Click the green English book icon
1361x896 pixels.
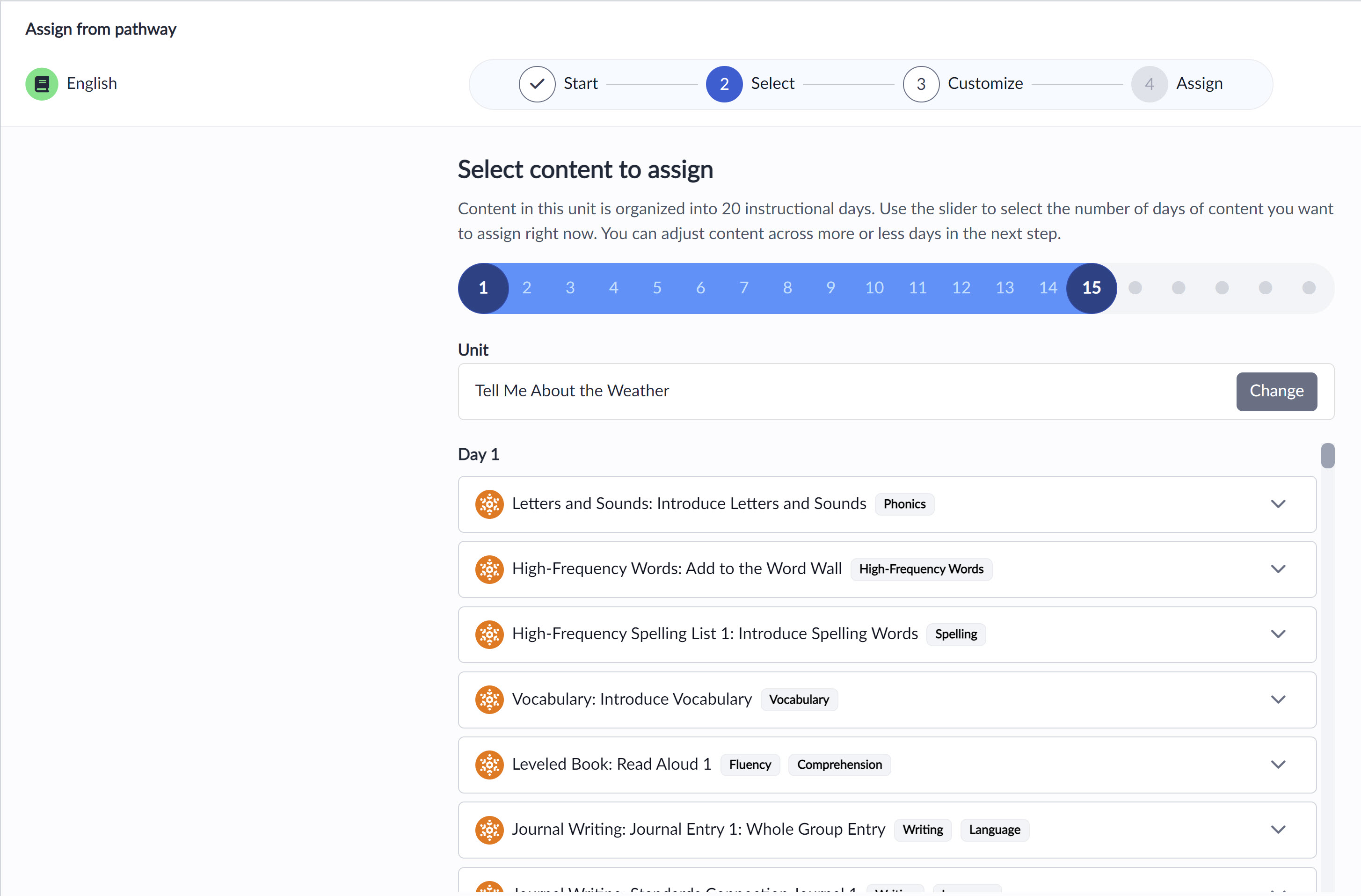(x=42, y=84)
